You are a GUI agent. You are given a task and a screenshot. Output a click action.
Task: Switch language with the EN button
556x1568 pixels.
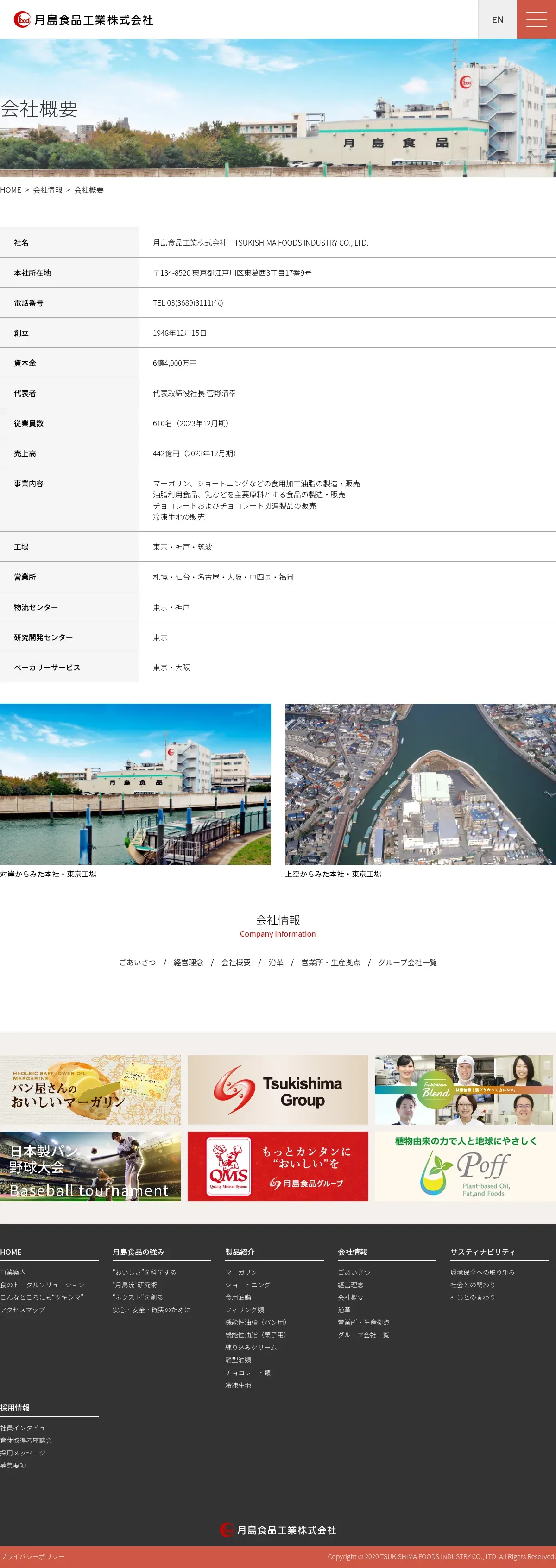tap(498, 19)
